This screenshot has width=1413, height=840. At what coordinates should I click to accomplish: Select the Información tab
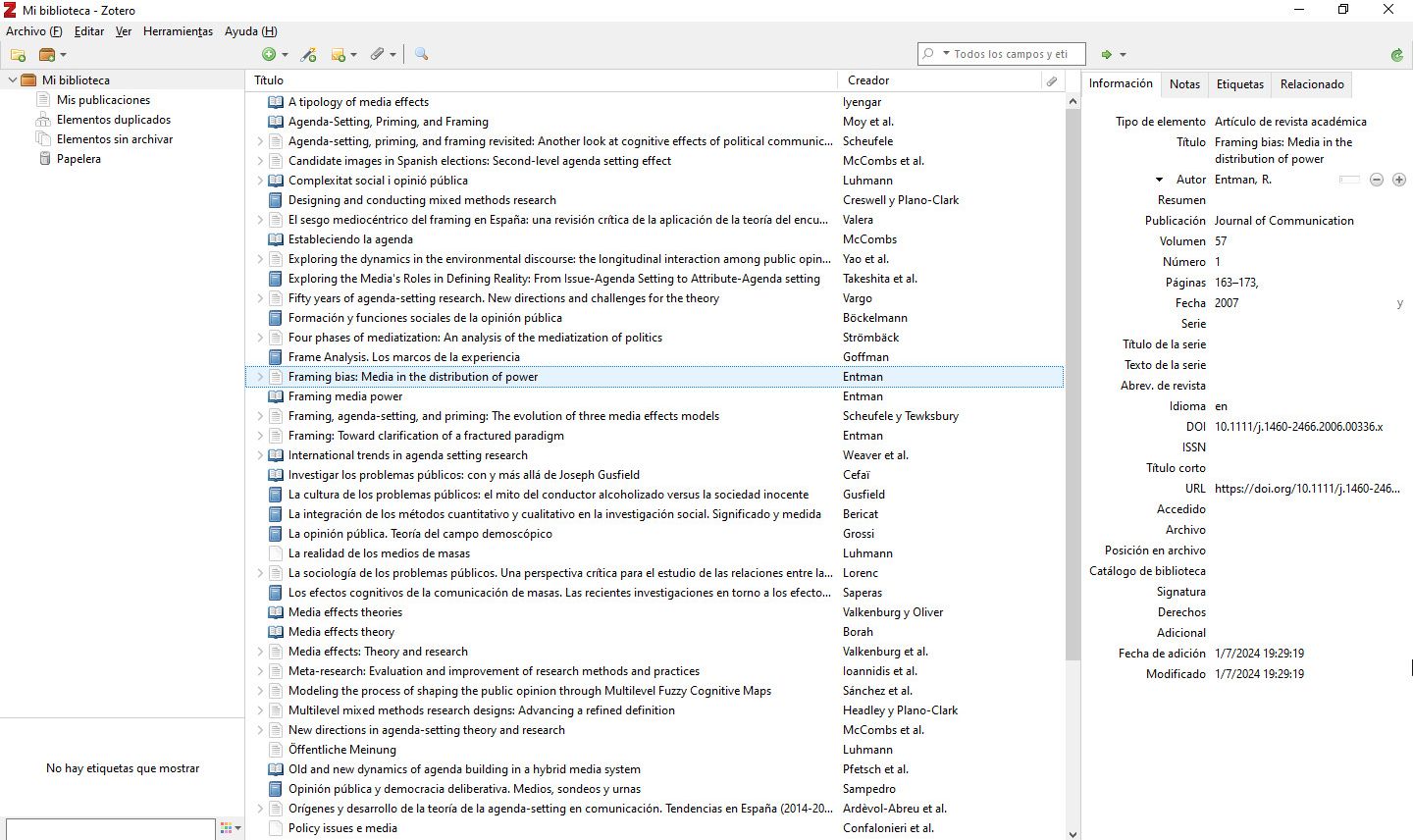point(1121,83)
